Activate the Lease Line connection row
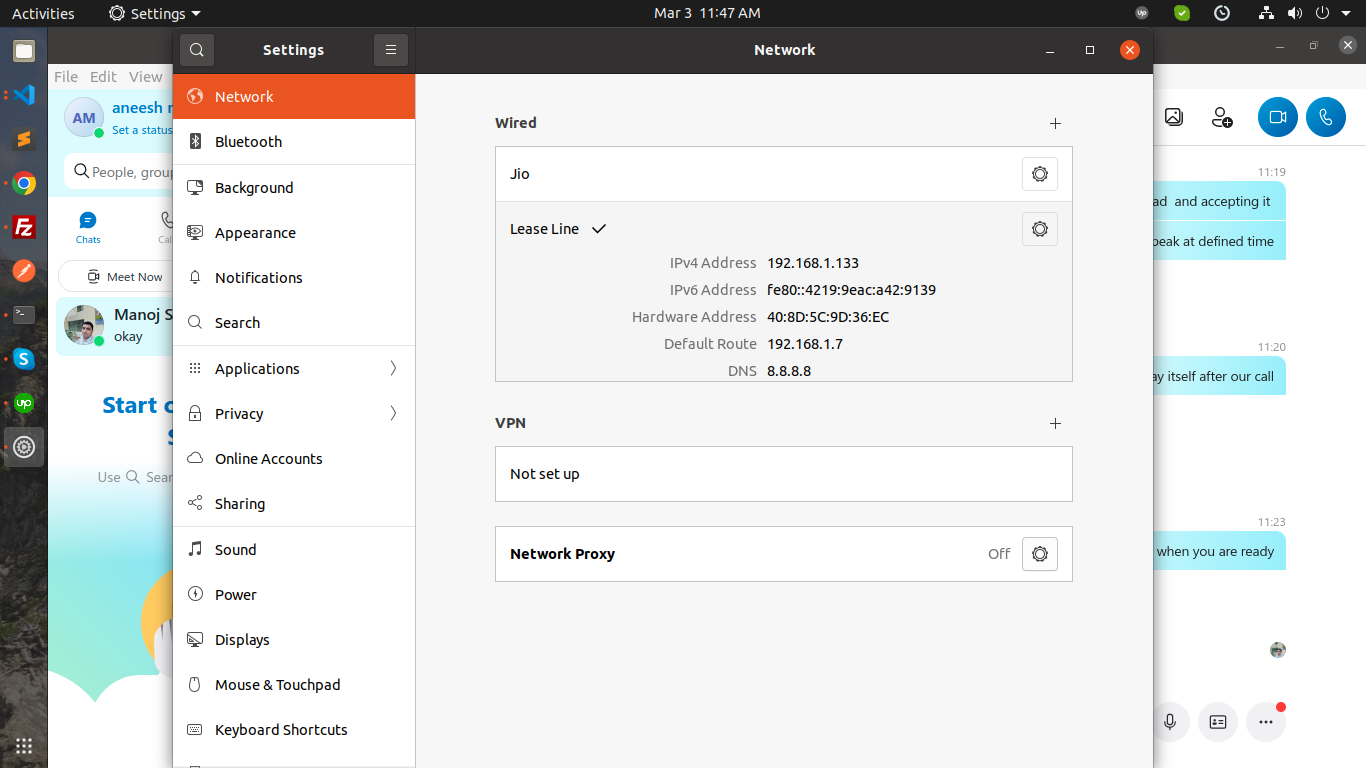The width and height of the screenshot is (1366, 768). coord(750,229)
